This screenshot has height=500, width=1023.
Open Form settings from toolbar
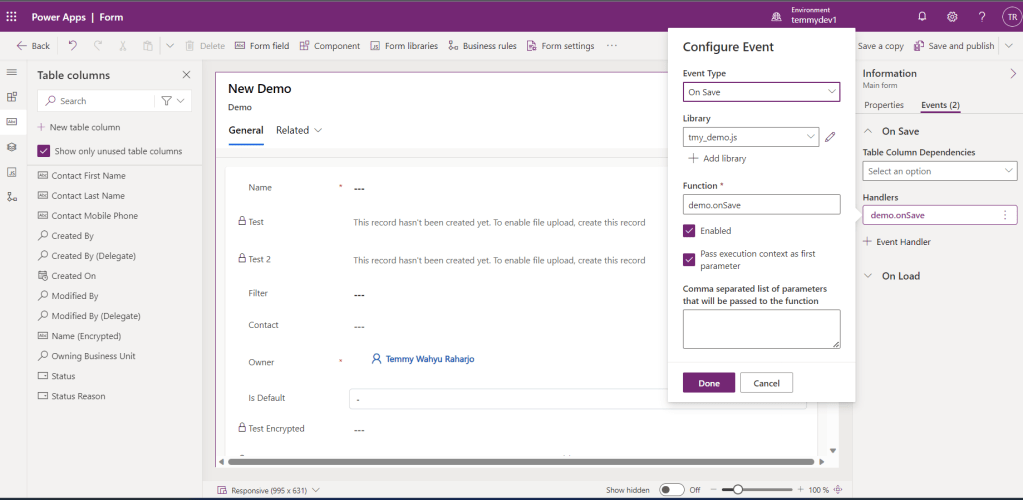tap(560, 46)
